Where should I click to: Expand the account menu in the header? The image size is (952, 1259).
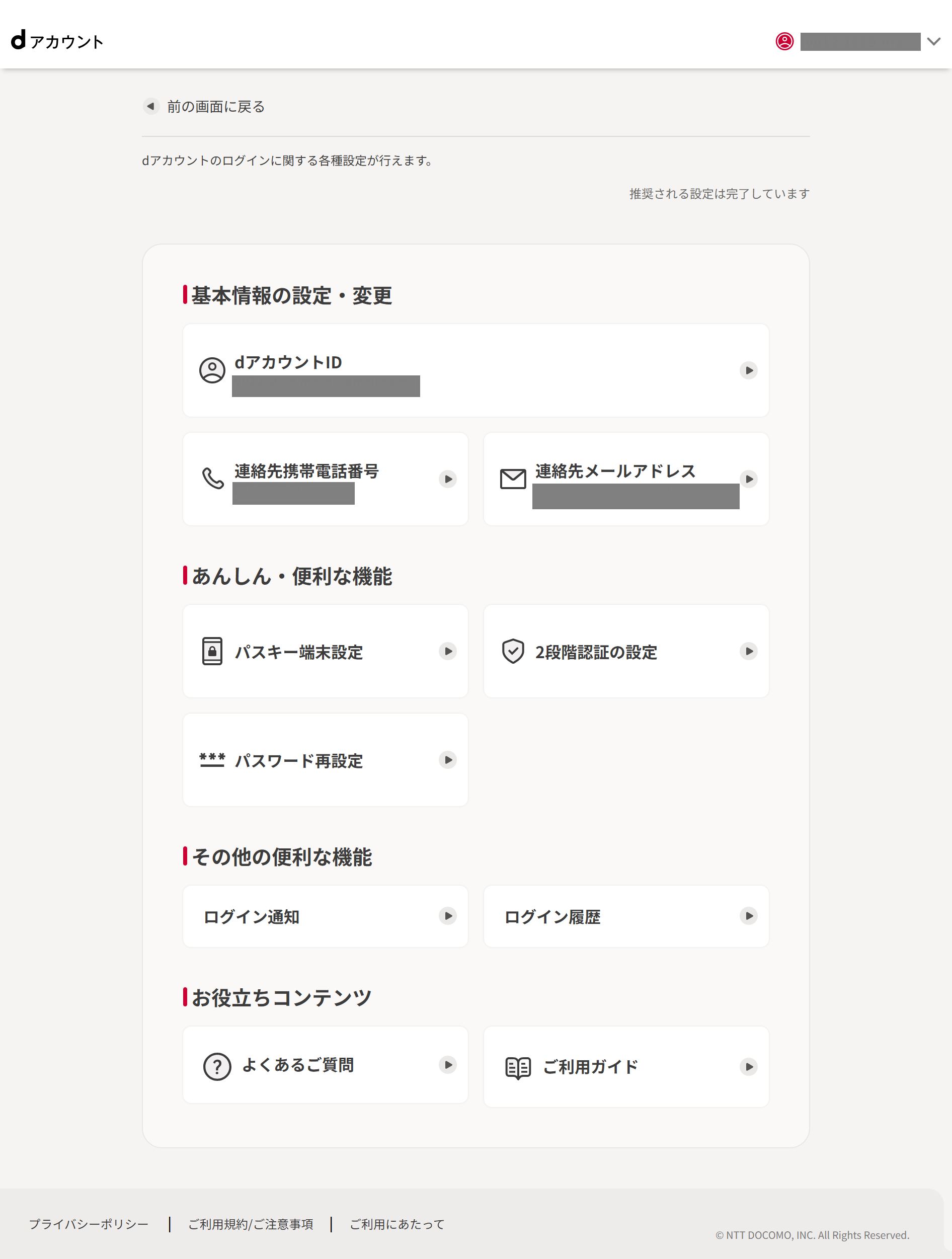point(934,42)
